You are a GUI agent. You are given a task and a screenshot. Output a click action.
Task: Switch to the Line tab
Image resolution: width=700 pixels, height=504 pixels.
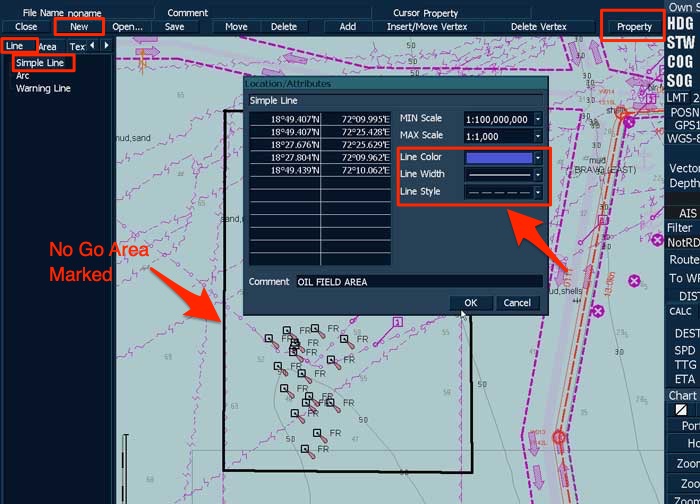click(x=15, y=46)
